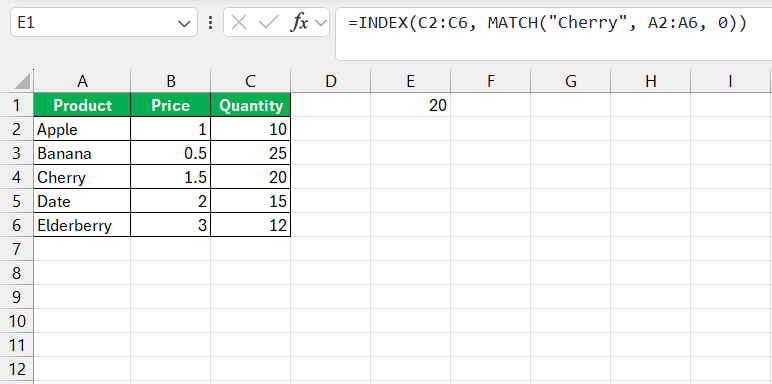The image size is (772, 384).
Task: Select quantity cell showing 12
Action: point(251,225)
